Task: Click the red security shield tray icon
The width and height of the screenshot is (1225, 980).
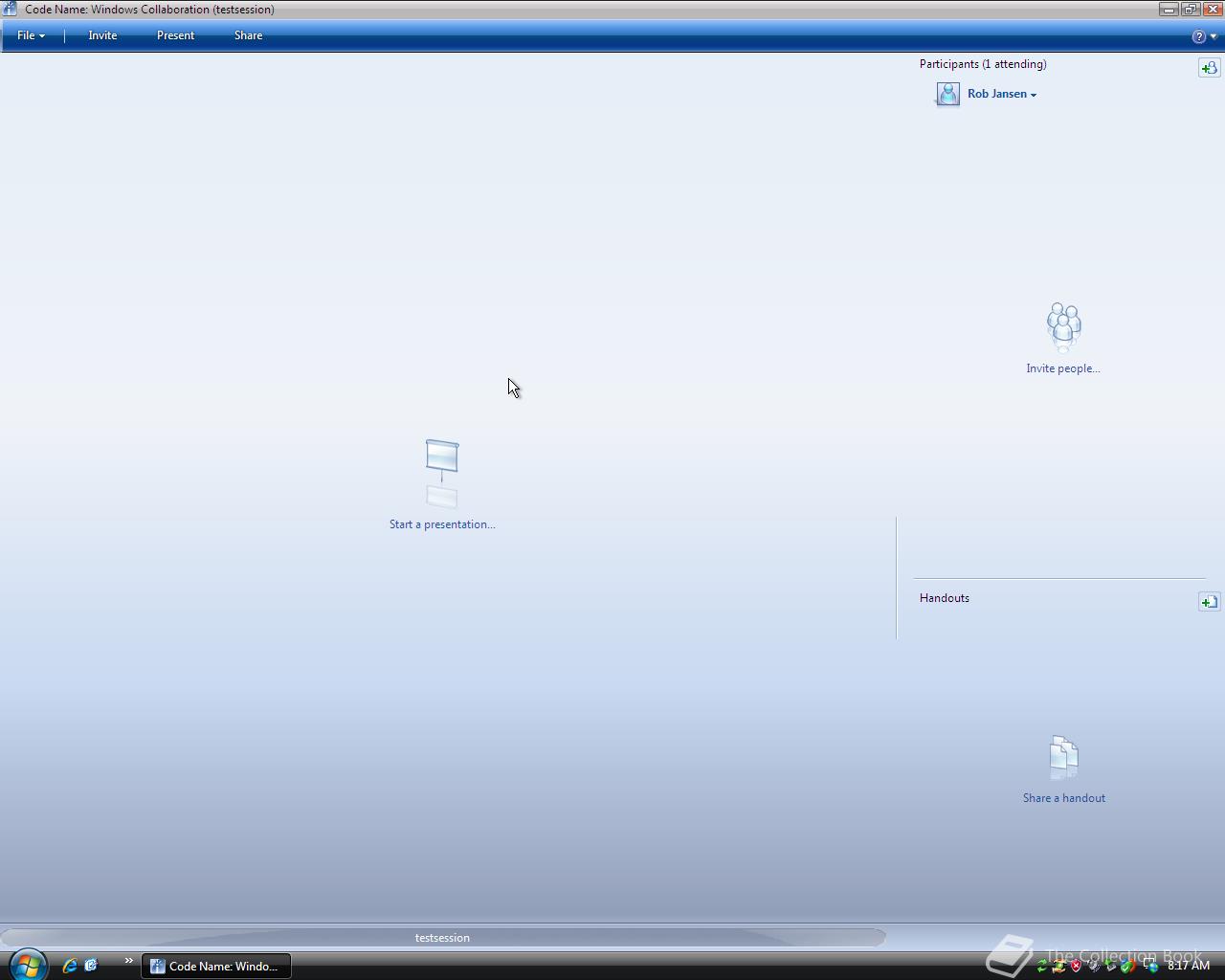Action: [1076, 966]
